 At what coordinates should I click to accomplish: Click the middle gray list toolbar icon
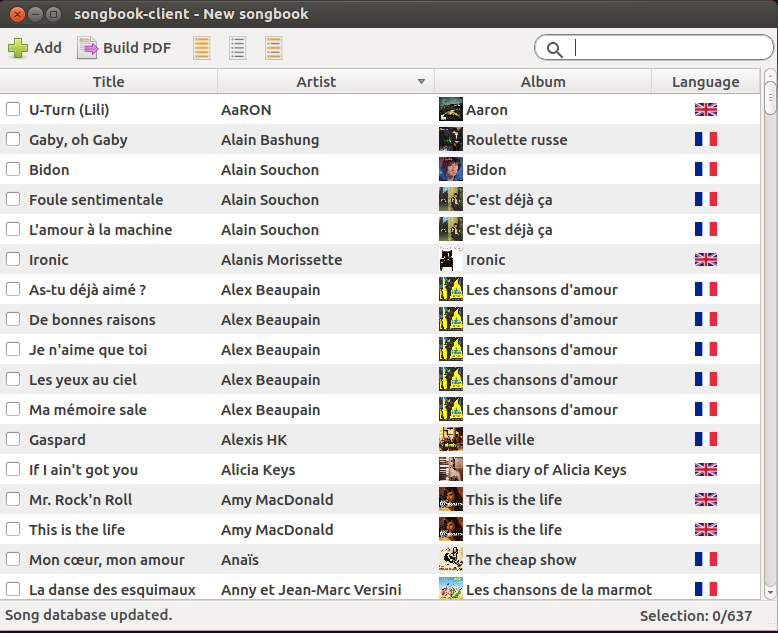238,48
